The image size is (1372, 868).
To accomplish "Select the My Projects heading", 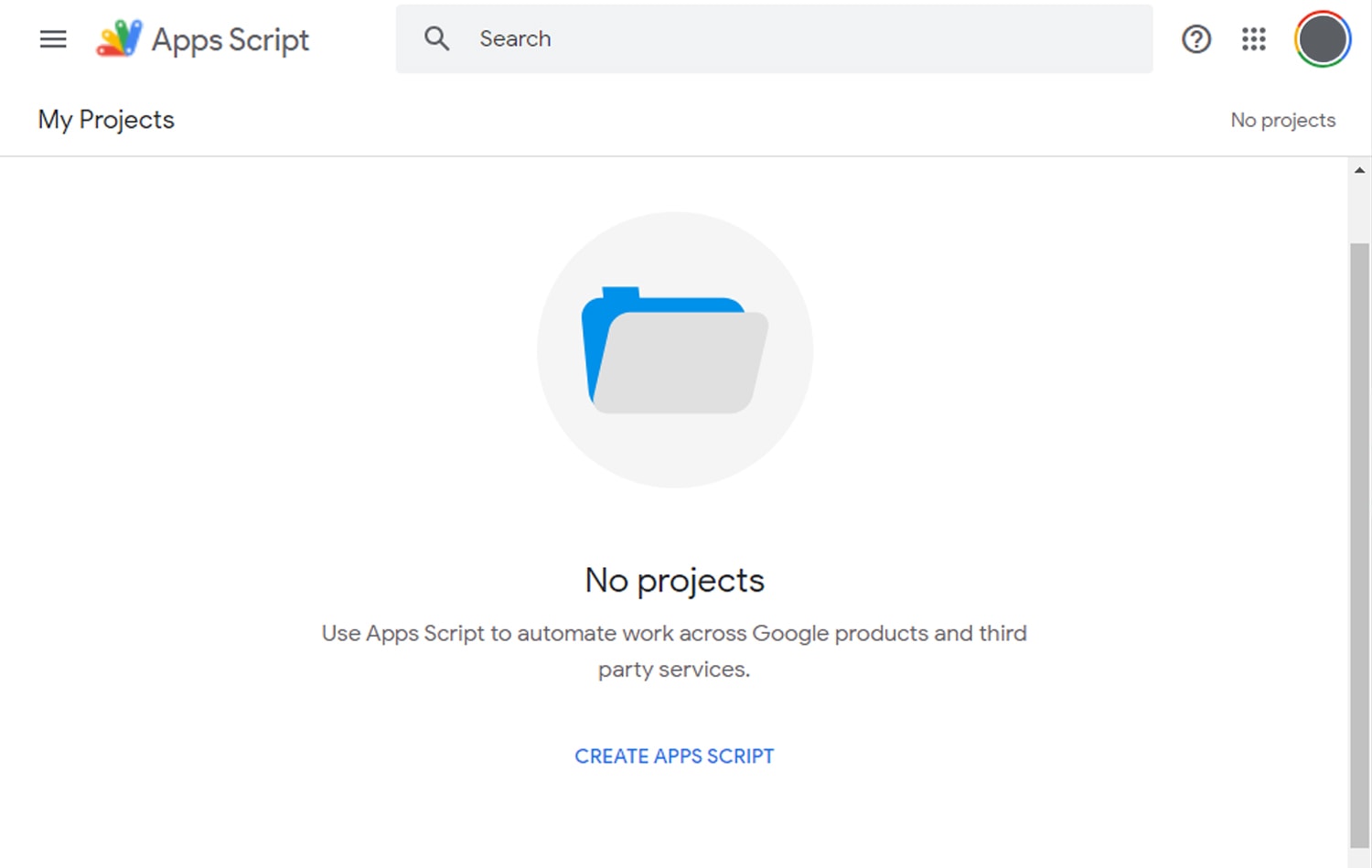I will [x=105, y=119].
